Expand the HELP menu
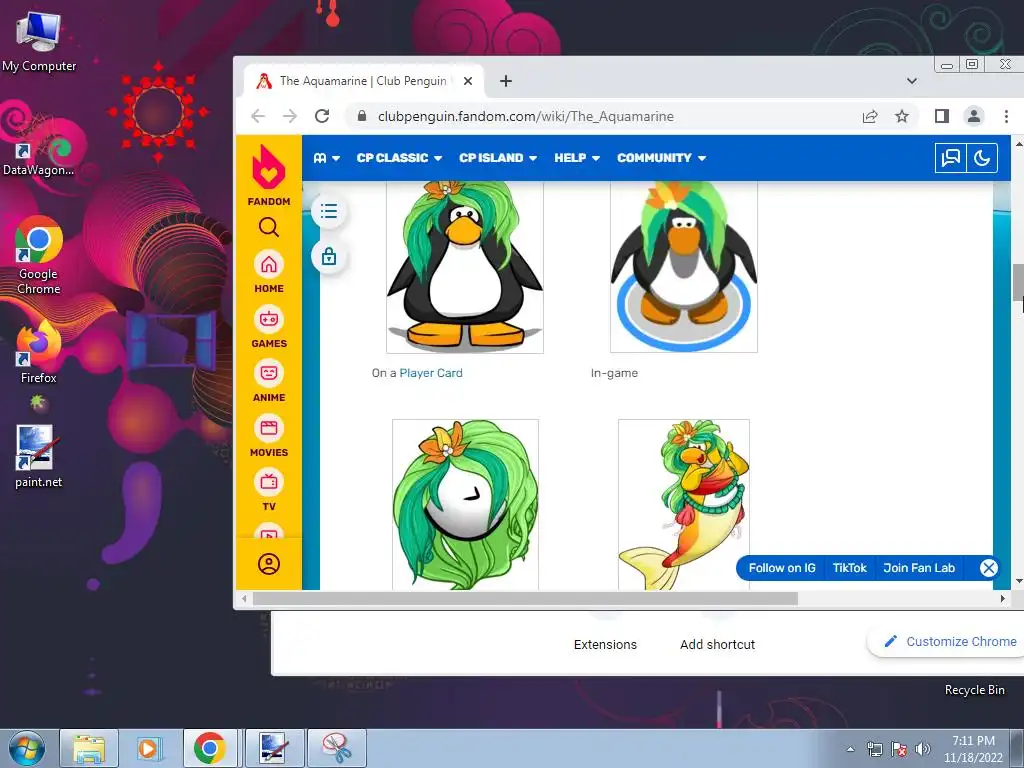 click(577, 158)
